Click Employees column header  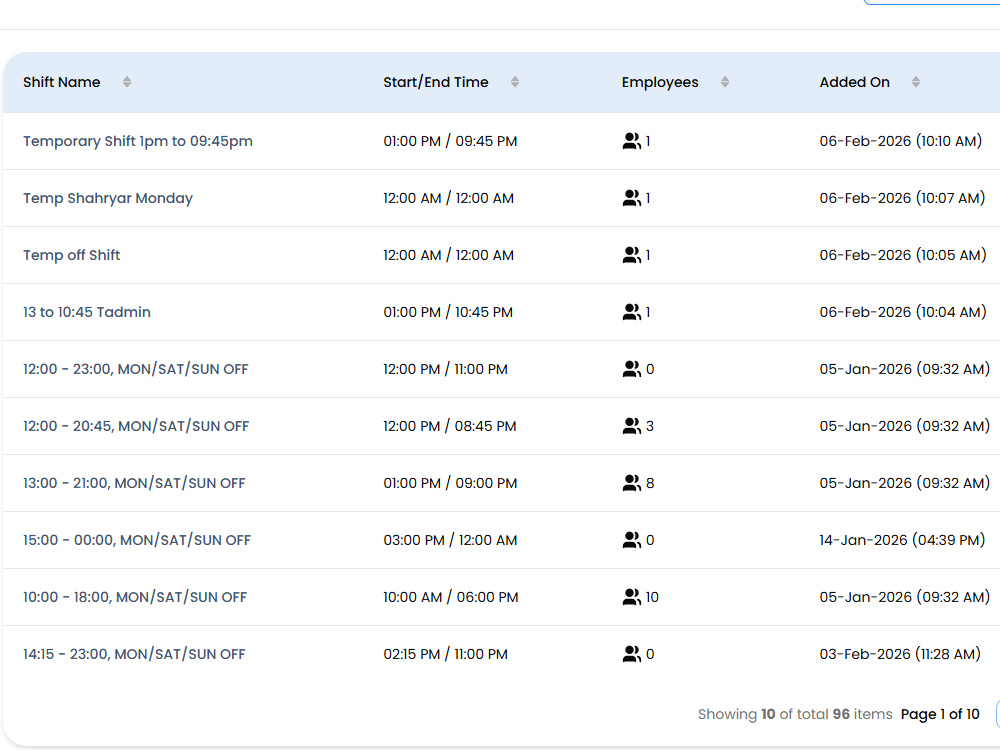coord(660,82)
